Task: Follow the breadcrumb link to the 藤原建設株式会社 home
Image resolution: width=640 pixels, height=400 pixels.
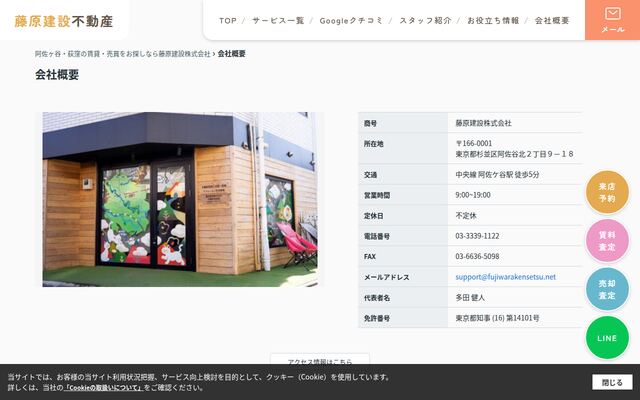Action: (x=122, y=53)
